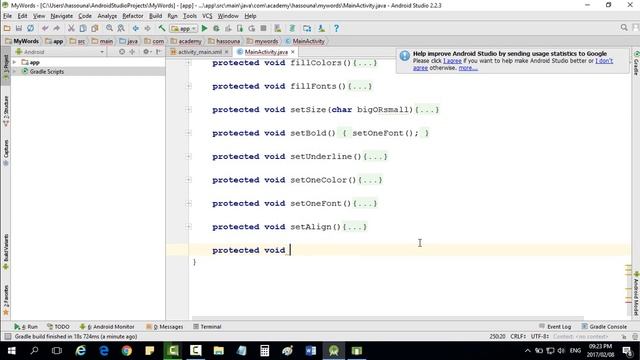Image resolution: width=640 pixels, height=360 pixels.
Task: Toggle the Terminal tool window
Action: (207, 327)
